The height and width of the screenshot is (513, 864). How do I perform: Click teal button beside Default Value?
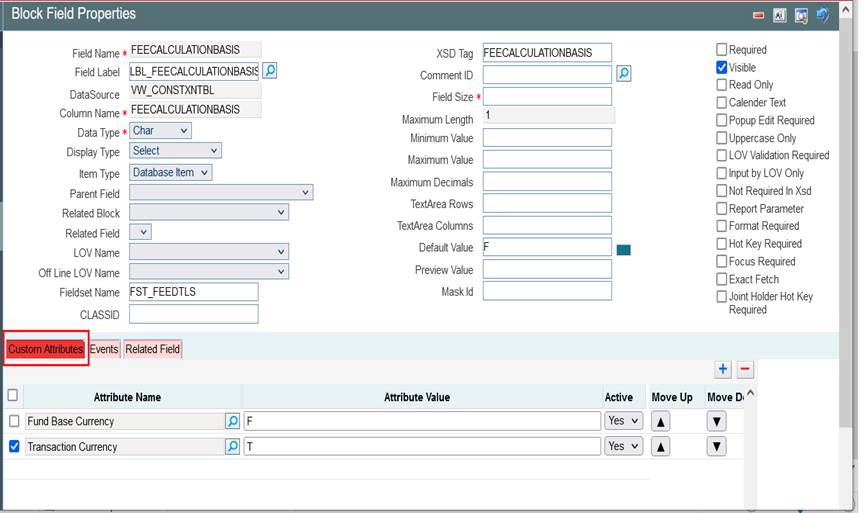[623, 250]
